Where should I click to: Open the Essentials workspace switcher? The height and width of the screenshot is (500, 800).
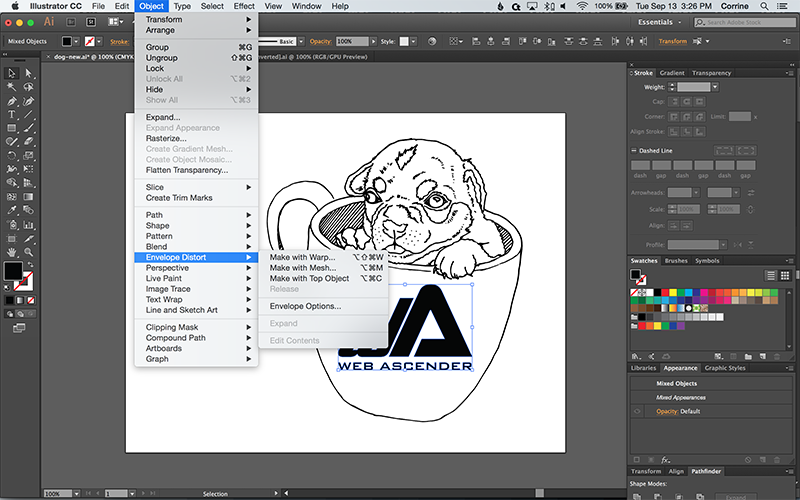tap(659, 22)
